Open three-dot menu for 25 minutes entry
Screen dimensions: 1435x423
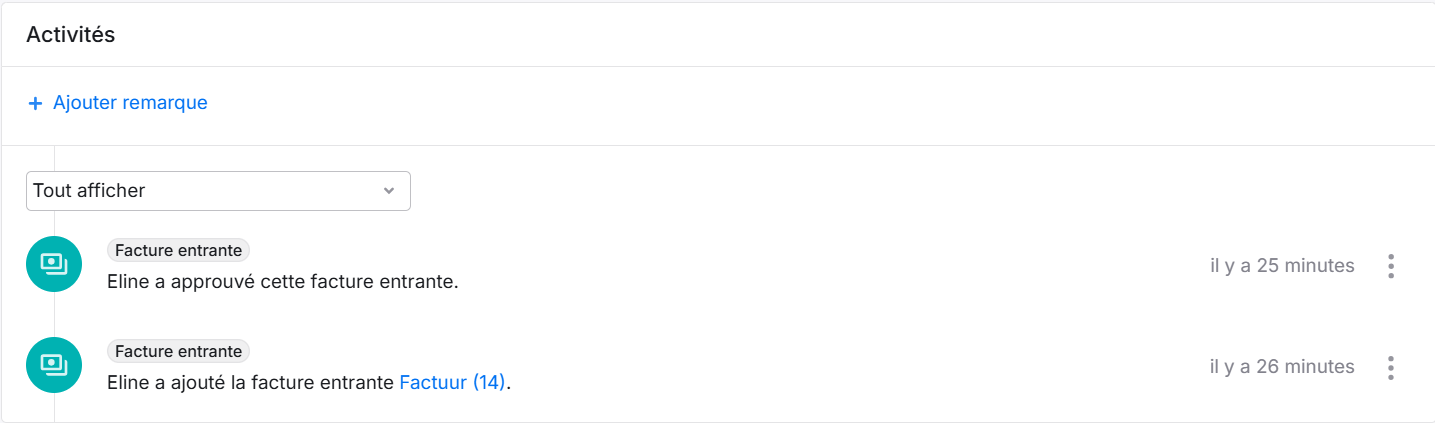point(1391,266)
